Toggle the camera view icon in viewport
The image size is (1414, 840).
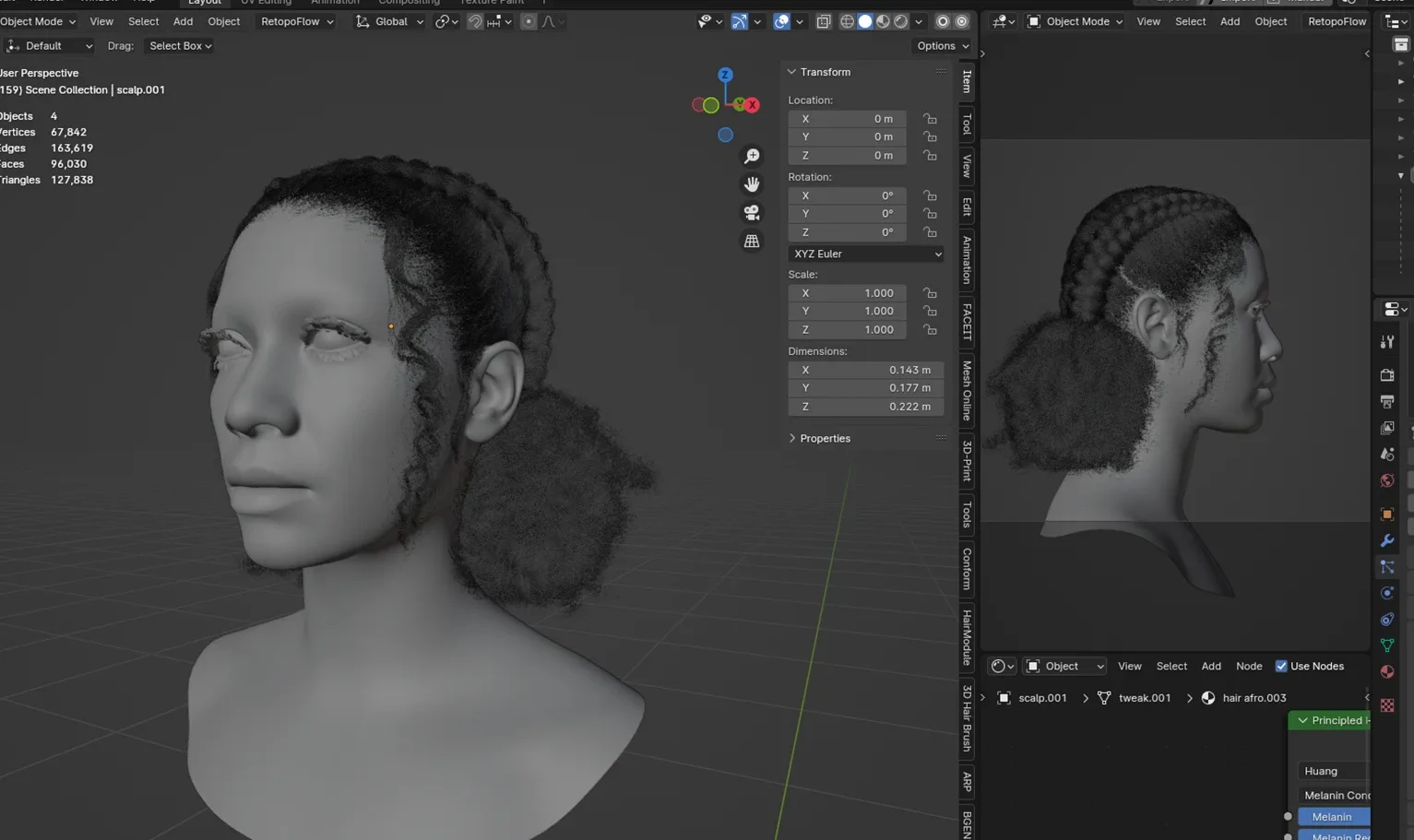[752, 213]
